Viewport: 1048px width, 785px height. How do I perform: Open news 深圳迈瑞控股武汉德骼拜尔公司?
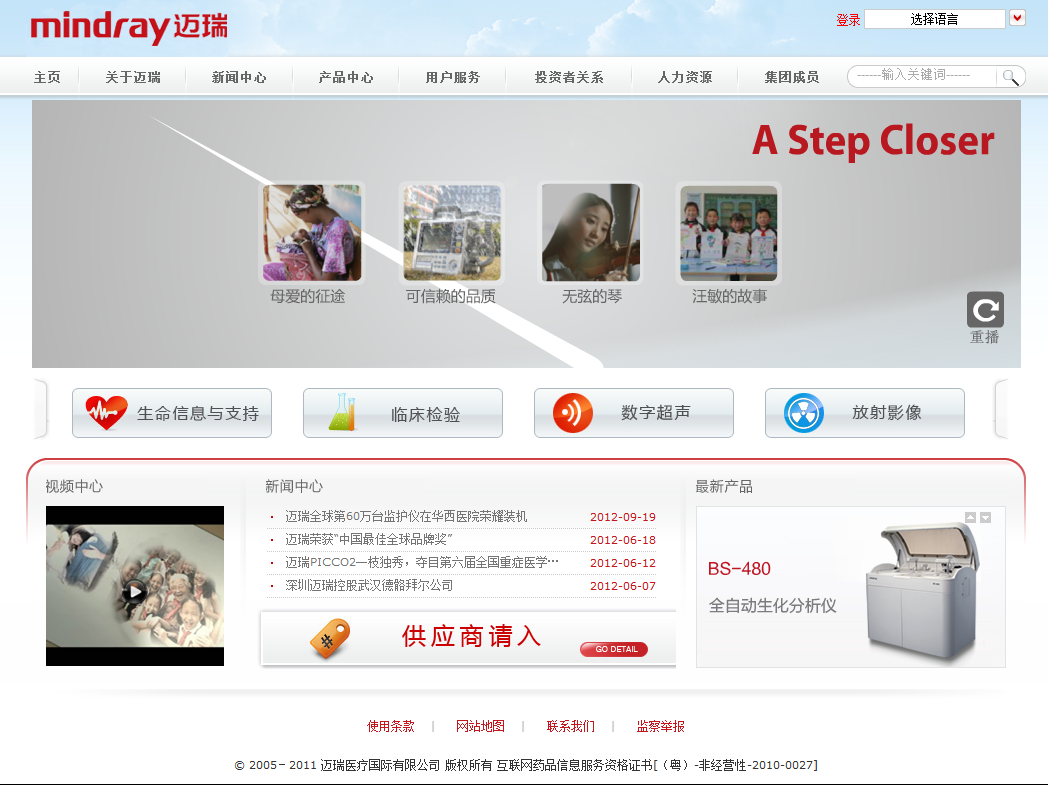369,585
